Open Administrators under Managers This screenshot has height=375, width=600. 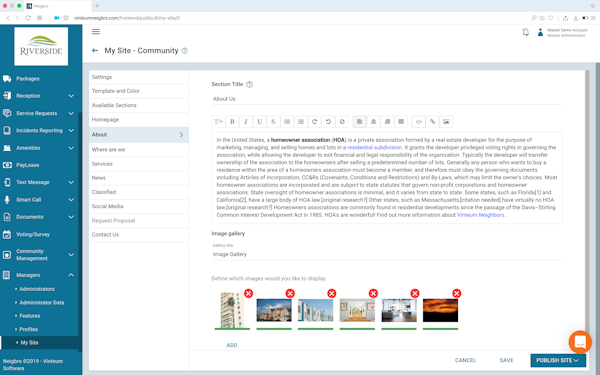pyautogui.click(x=37, y=289)
